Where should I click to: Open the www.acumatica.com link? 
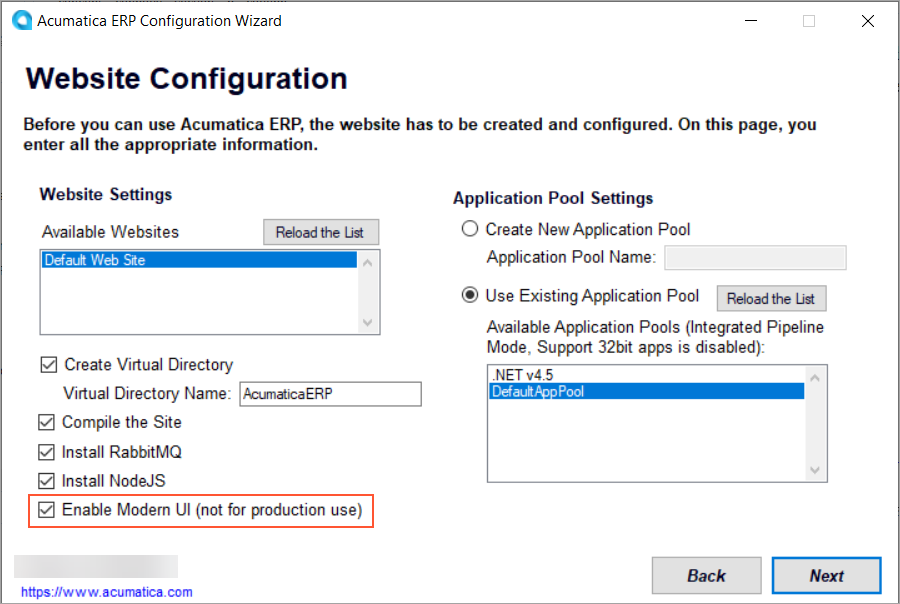coord(107,592)
